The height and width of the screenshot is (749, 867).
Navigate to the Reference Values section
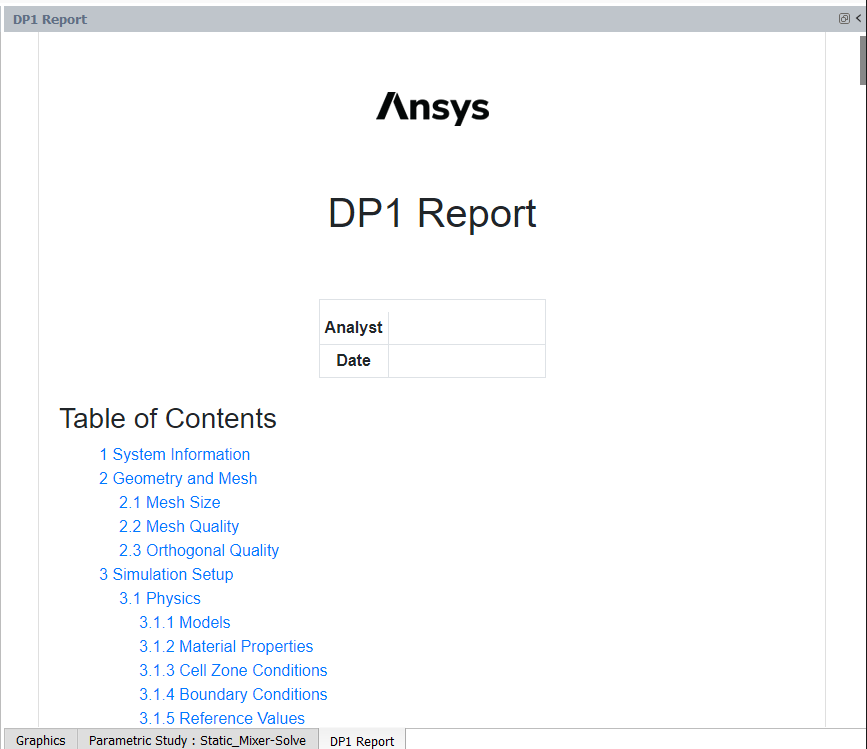tap(222, 718)
